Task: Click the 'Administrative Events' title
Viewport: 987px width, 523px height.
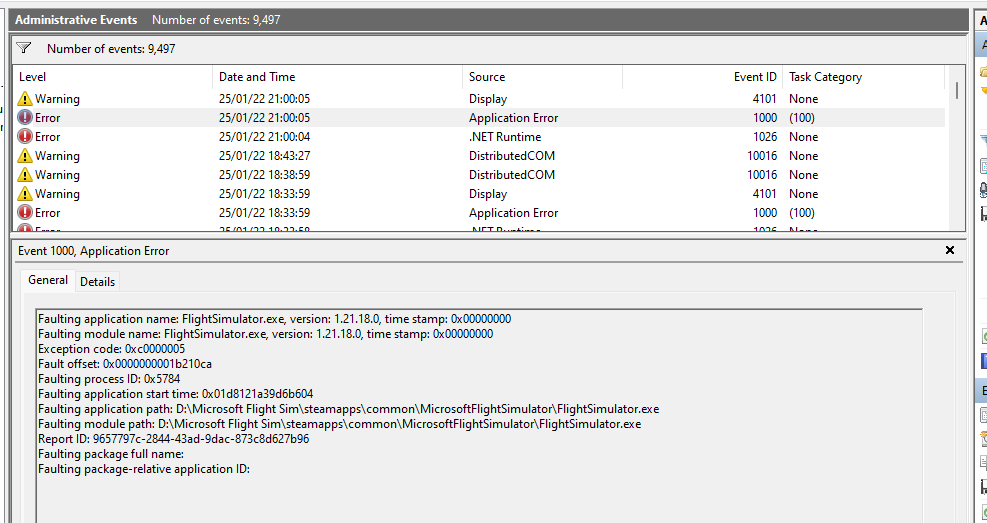Action: click(76, 20)
